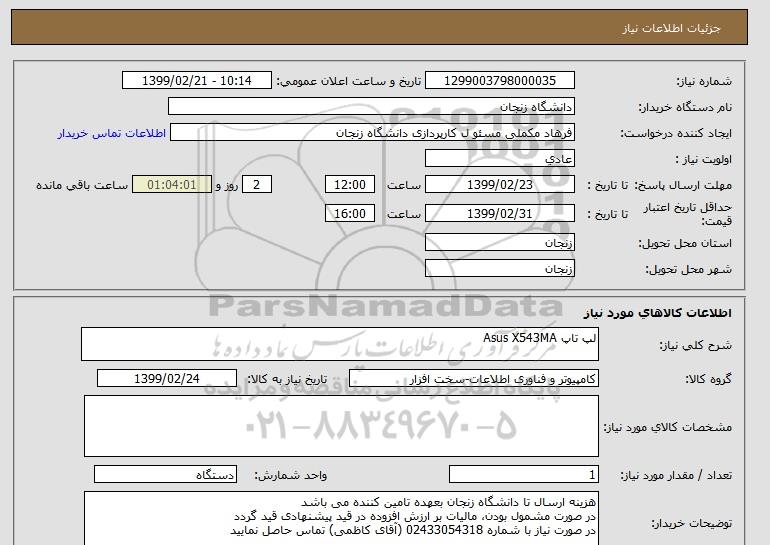Click the goods need date field 1399/02/24
Viewport: 770px width, 545px height.
(x=167, y=379)
